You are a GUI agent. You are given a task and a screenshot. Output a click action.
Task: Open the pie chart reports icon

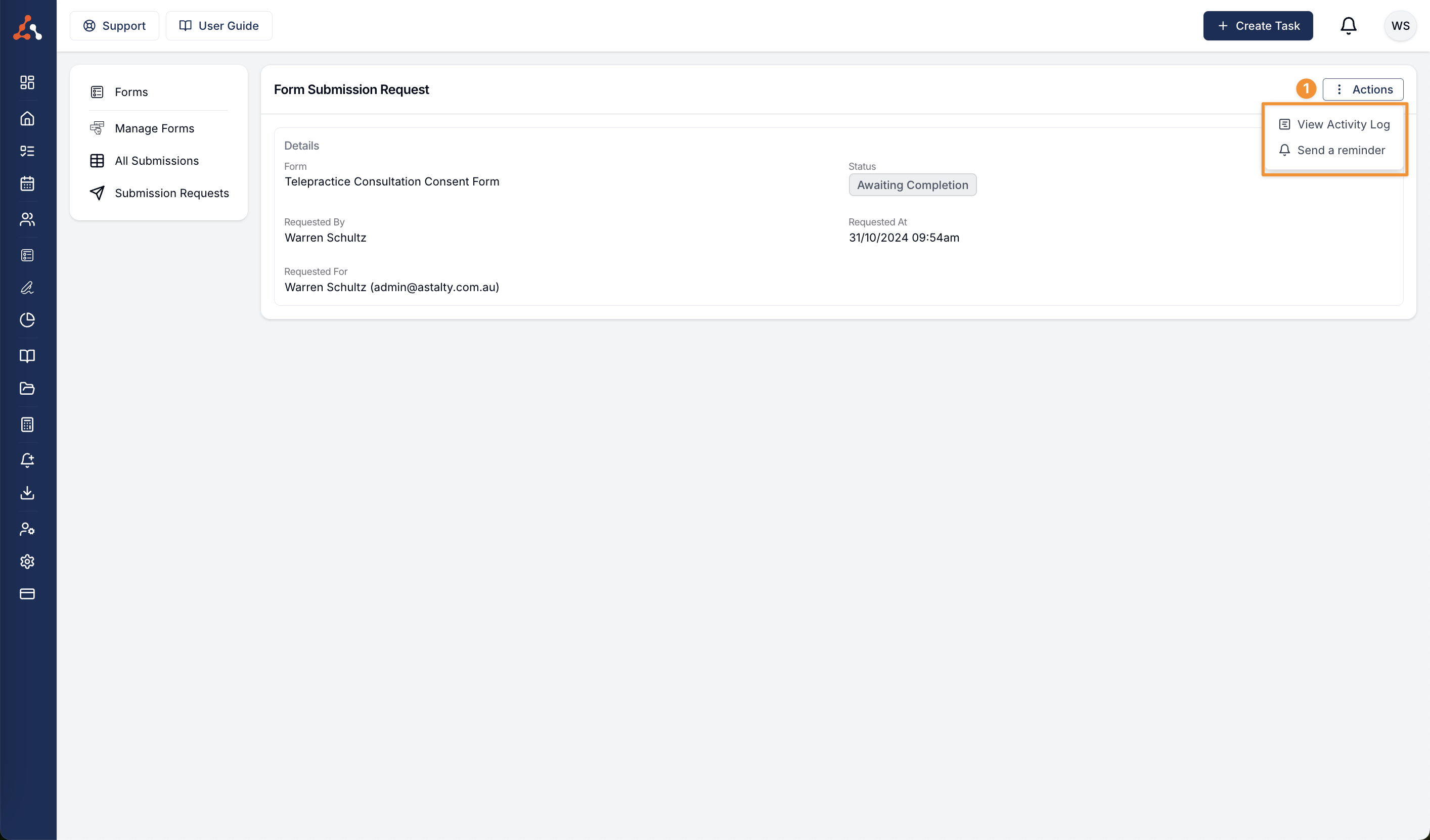pyautogui.click(x=27, y=320)
